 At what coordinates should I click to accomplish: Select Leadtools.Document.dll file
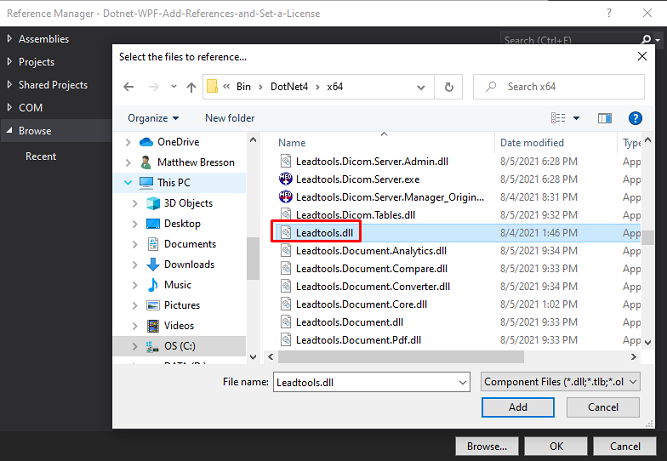point(350,322)
